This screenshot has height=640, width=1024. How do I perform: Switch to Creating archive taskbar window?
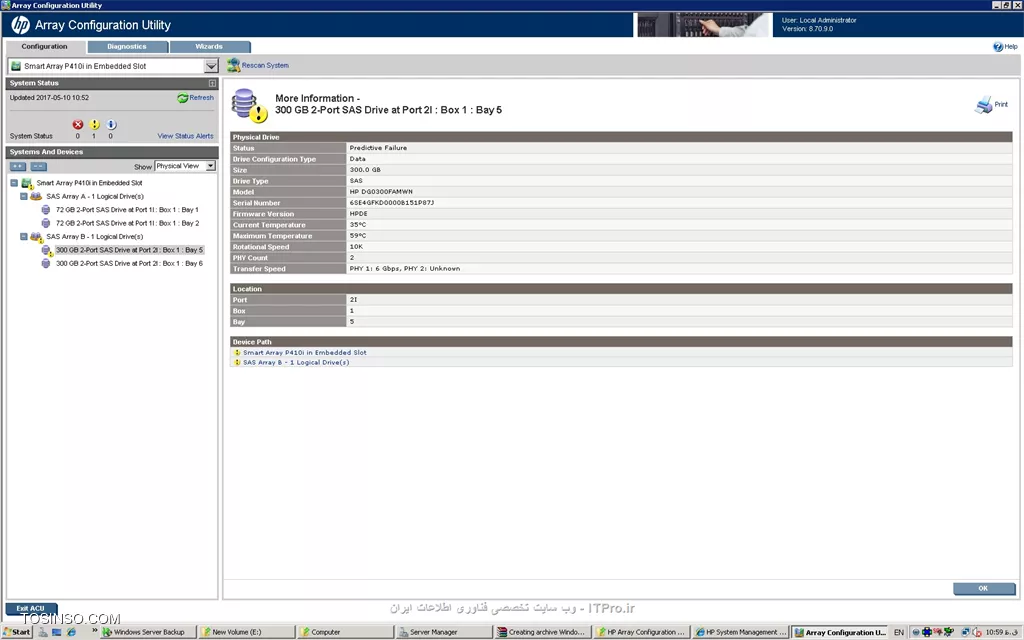click(543, 632)
